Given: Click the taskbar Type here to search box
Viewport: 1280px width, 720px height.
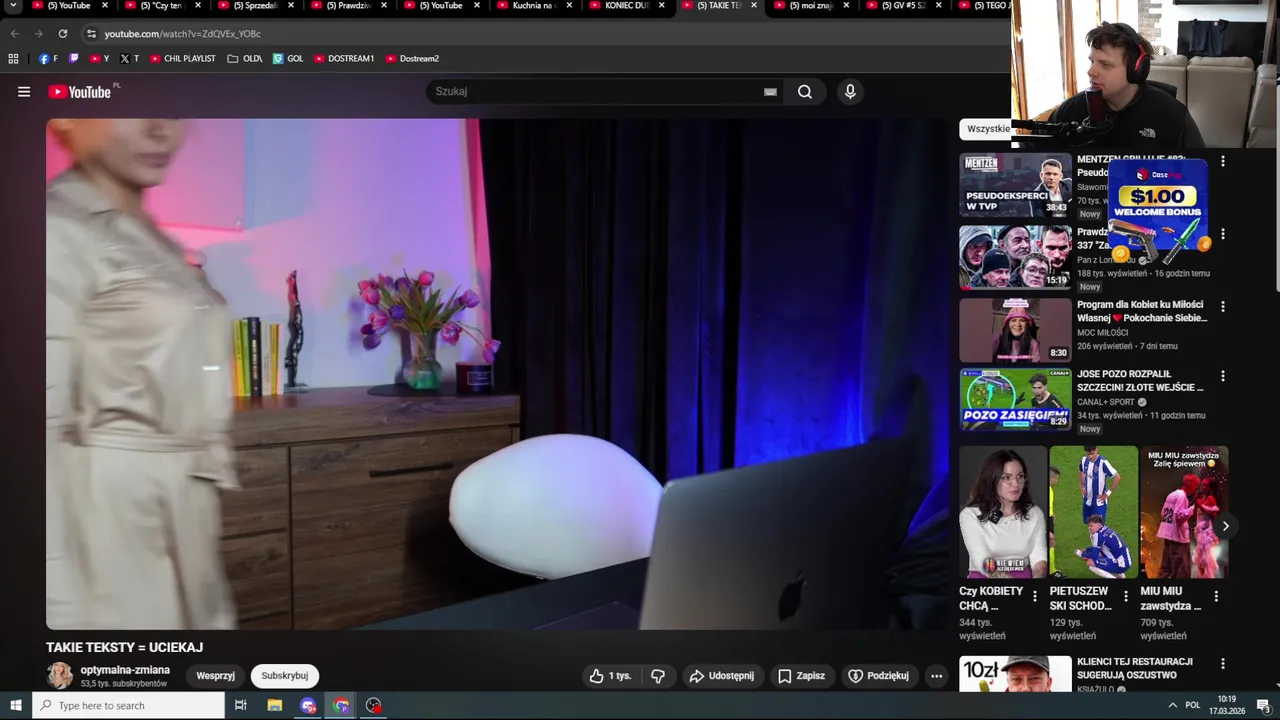Looking at the screenshot, I should pos(129,705).
